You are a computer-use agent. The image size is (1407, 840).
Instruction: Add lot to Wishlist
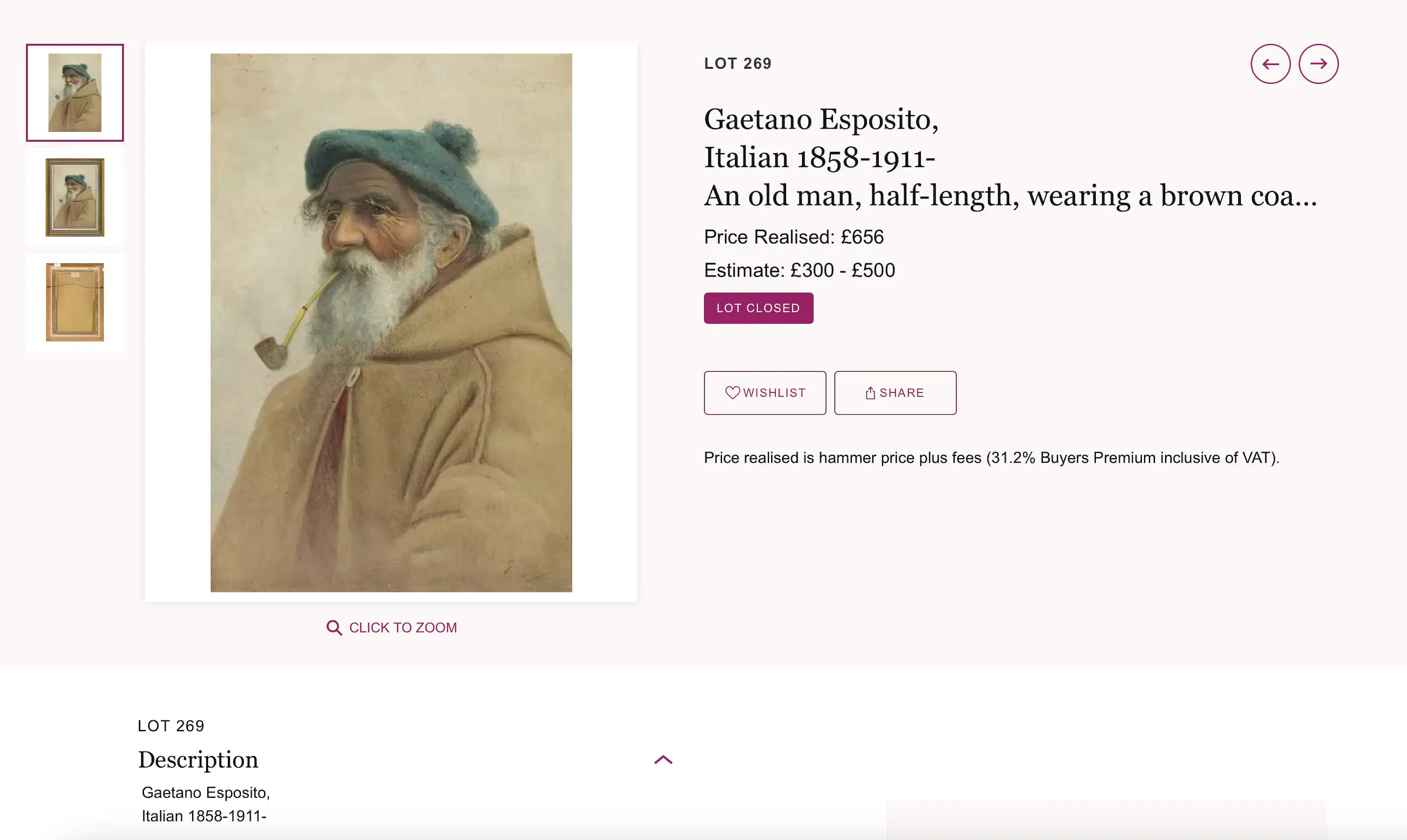point(764,393)
